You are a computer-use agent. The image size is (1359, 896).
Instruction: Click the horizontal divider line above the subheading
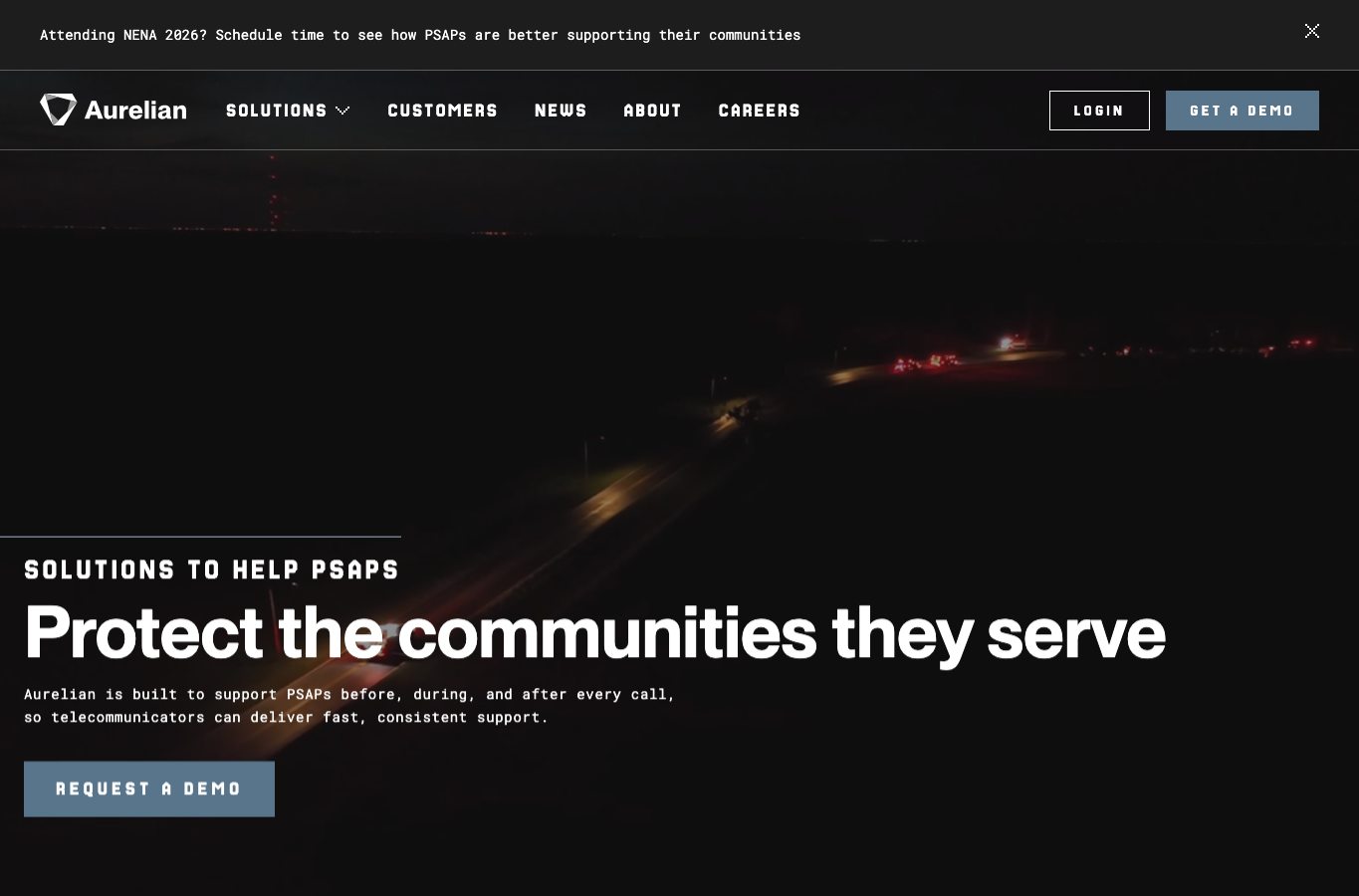pos(200,537)
